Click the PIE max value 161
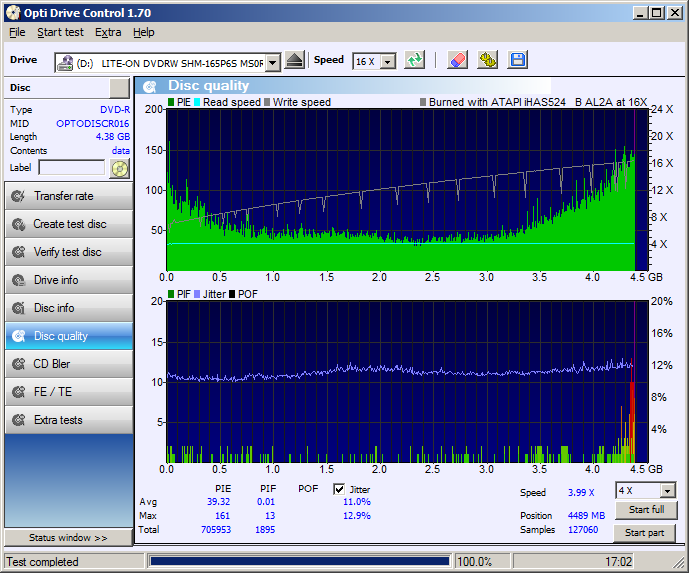This screenshot has height=573, width=689. click(x=222, y=515)
